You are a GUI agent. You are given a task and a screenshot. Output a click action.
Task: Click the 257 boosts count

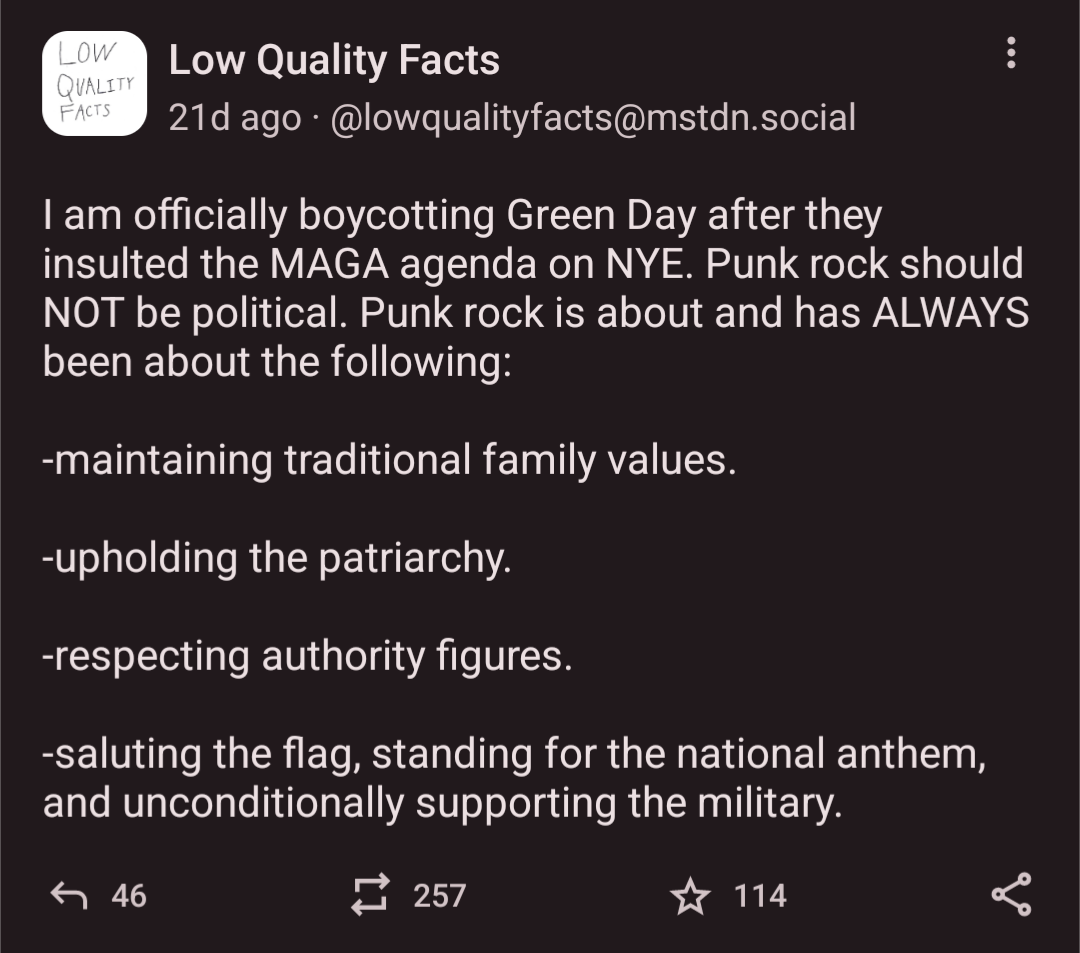(440, 895)
